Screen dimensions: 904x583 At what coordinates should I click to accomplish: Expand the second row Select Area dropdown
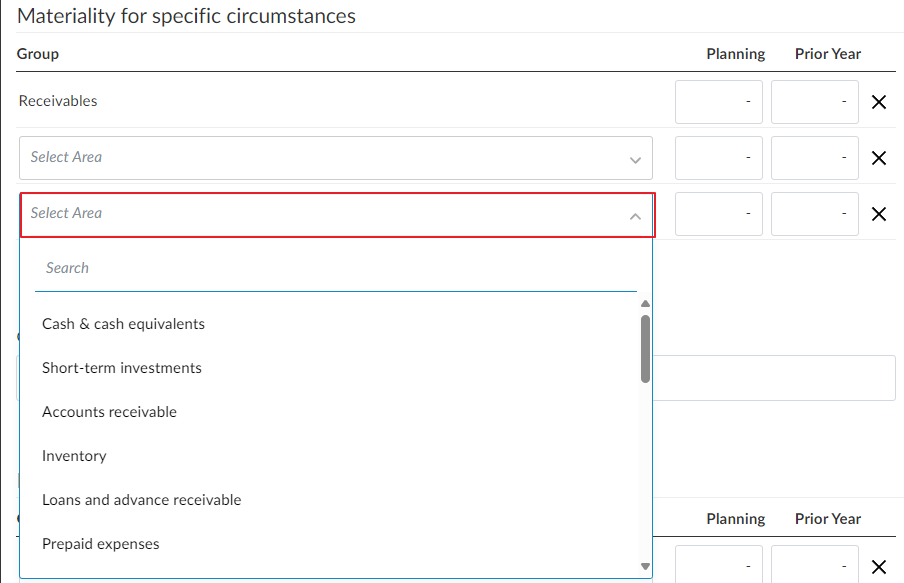[x=335, y=158]
